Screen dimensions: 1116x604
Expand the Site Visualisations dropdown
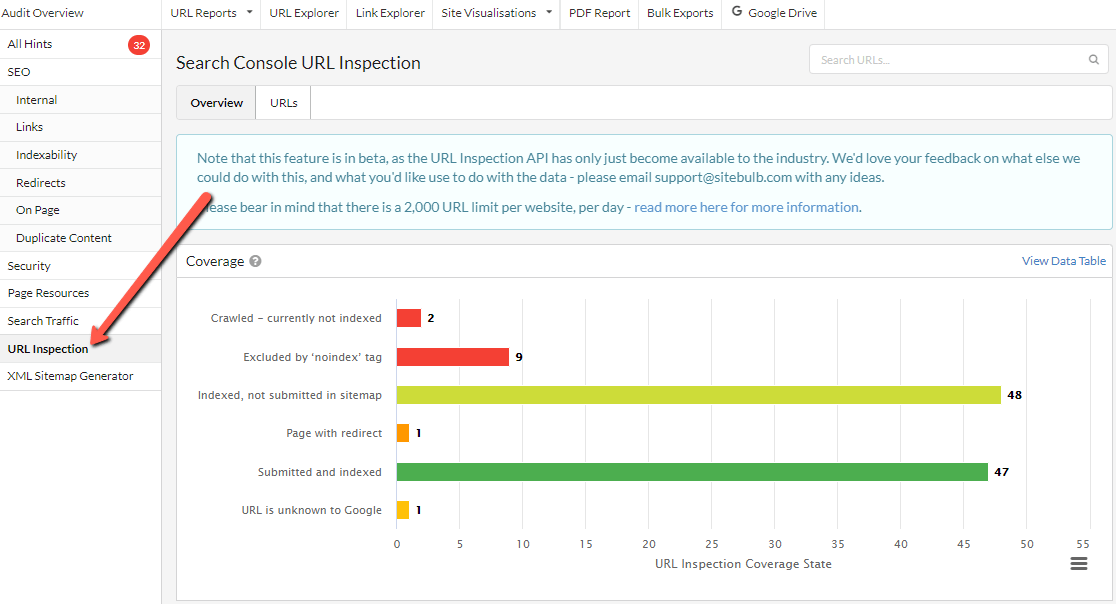click(497, 13)
